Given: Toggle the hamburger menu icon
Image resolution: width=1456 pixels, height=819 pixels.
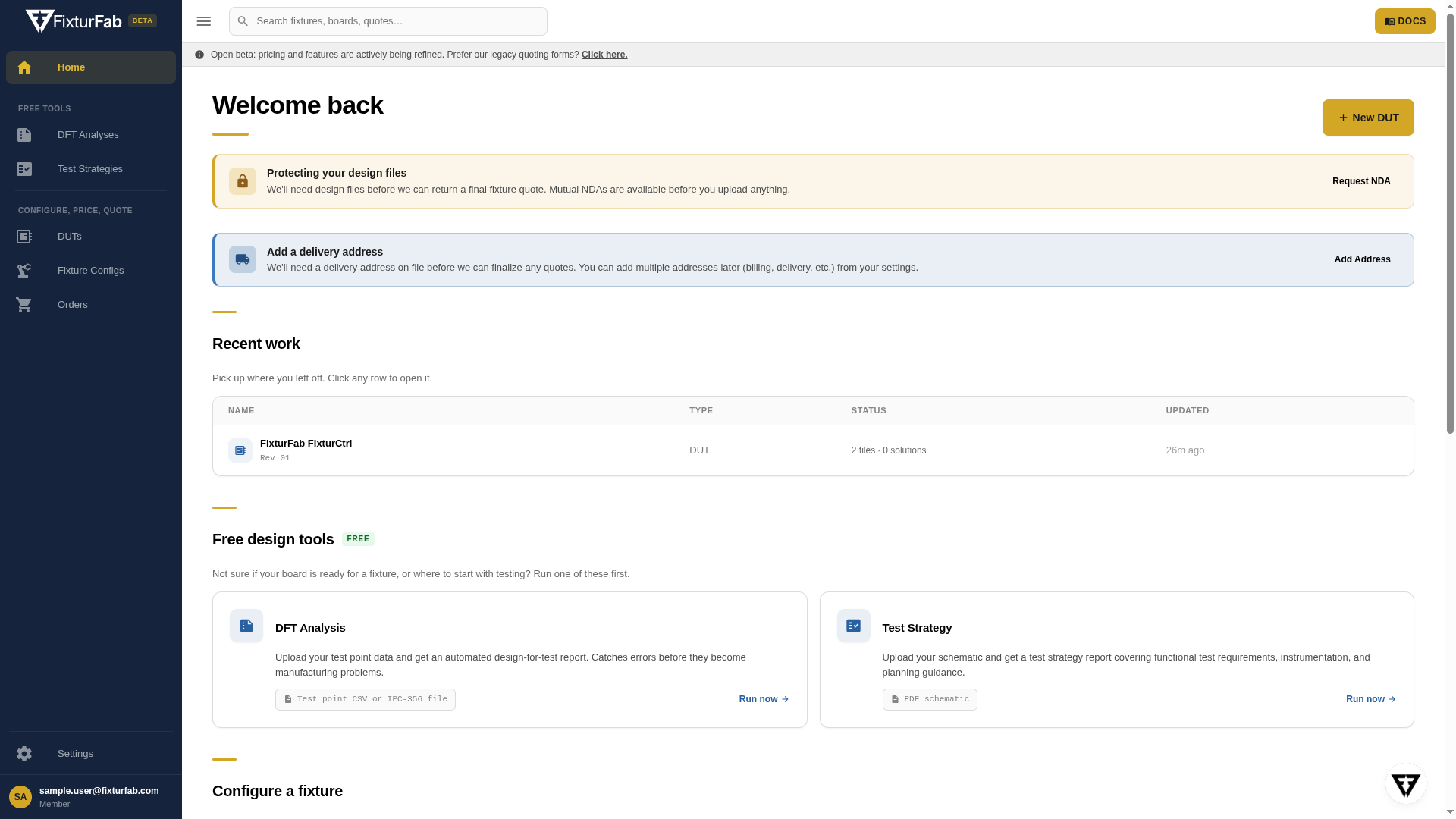Looking at the screenshot, I should click(203, 21).
